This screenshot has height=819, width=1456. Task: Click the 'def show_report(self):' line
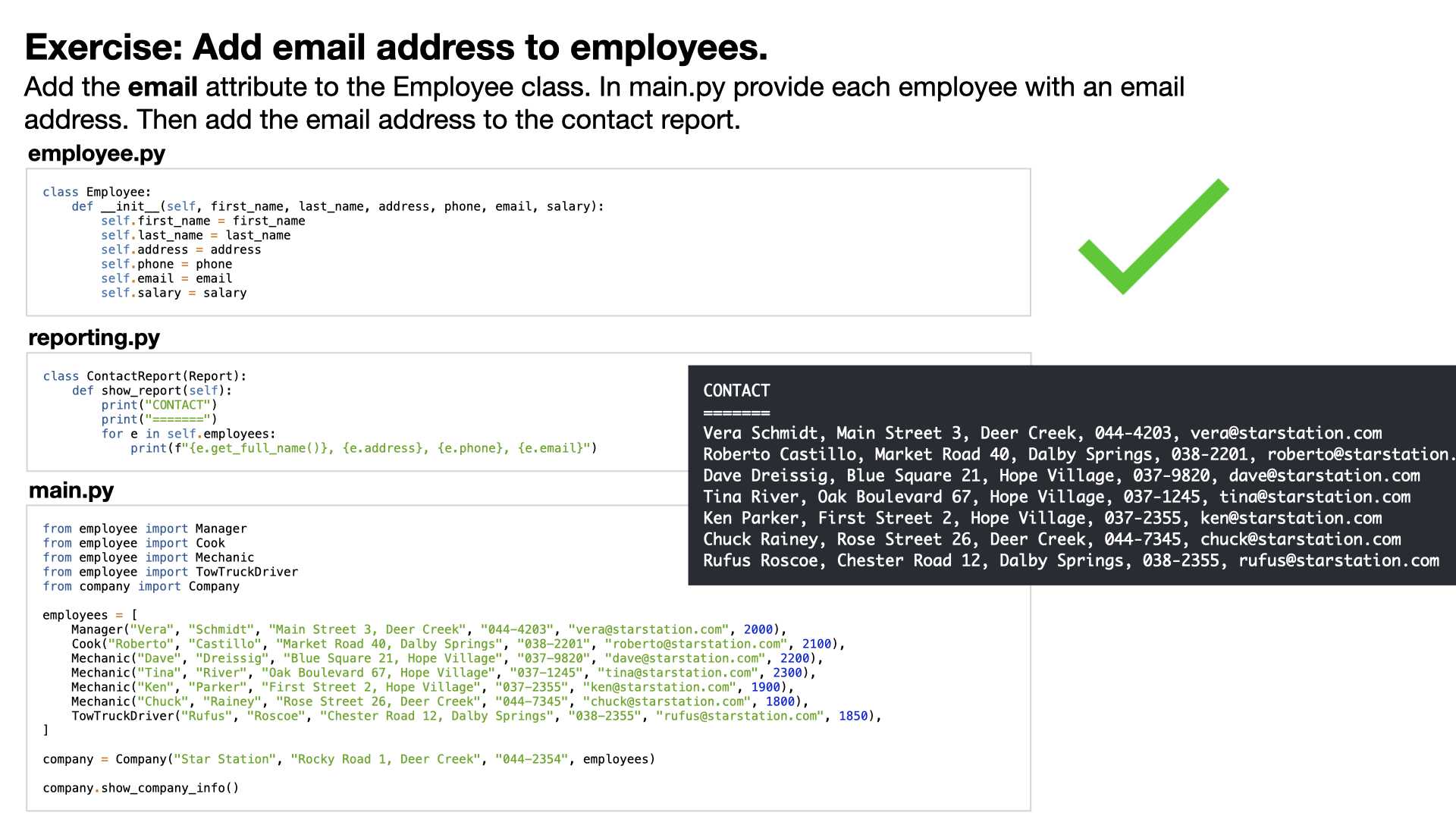coord(152,391)
